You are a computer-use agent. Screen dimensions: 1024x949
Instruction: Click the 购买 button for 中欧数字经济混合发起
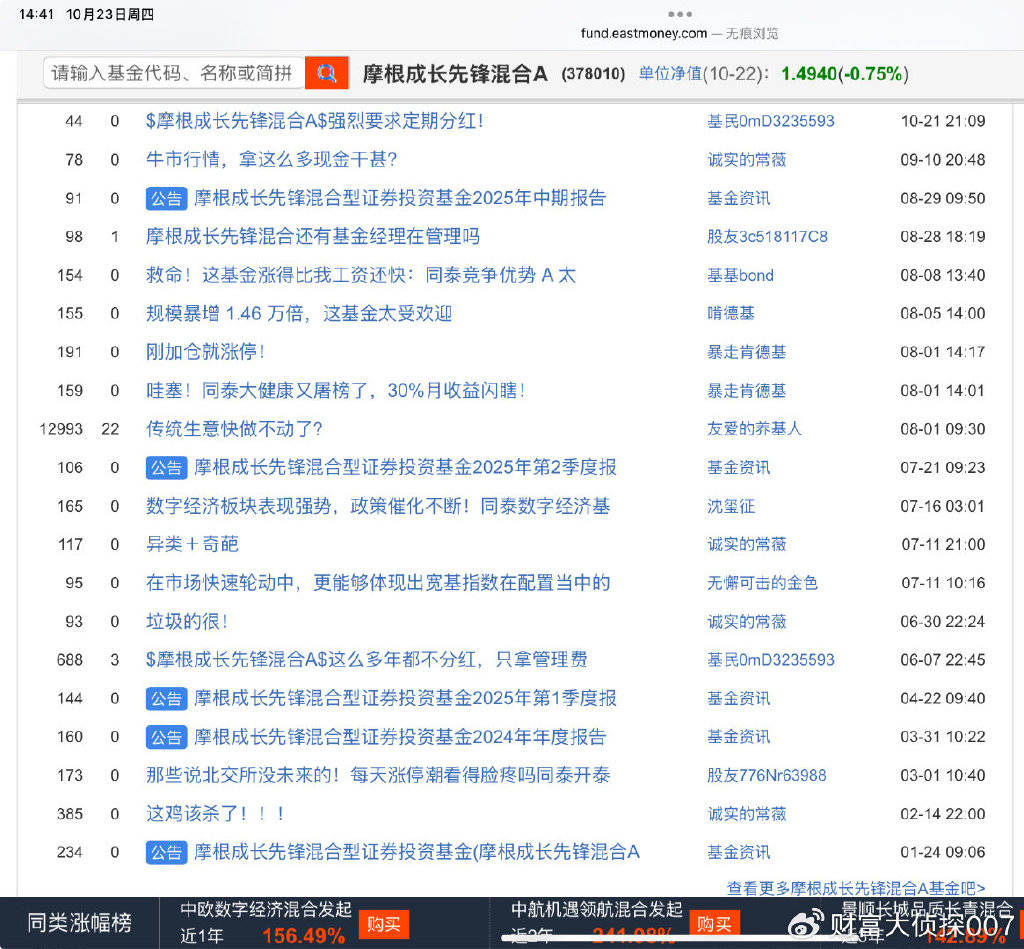click(x=384, y=924)
